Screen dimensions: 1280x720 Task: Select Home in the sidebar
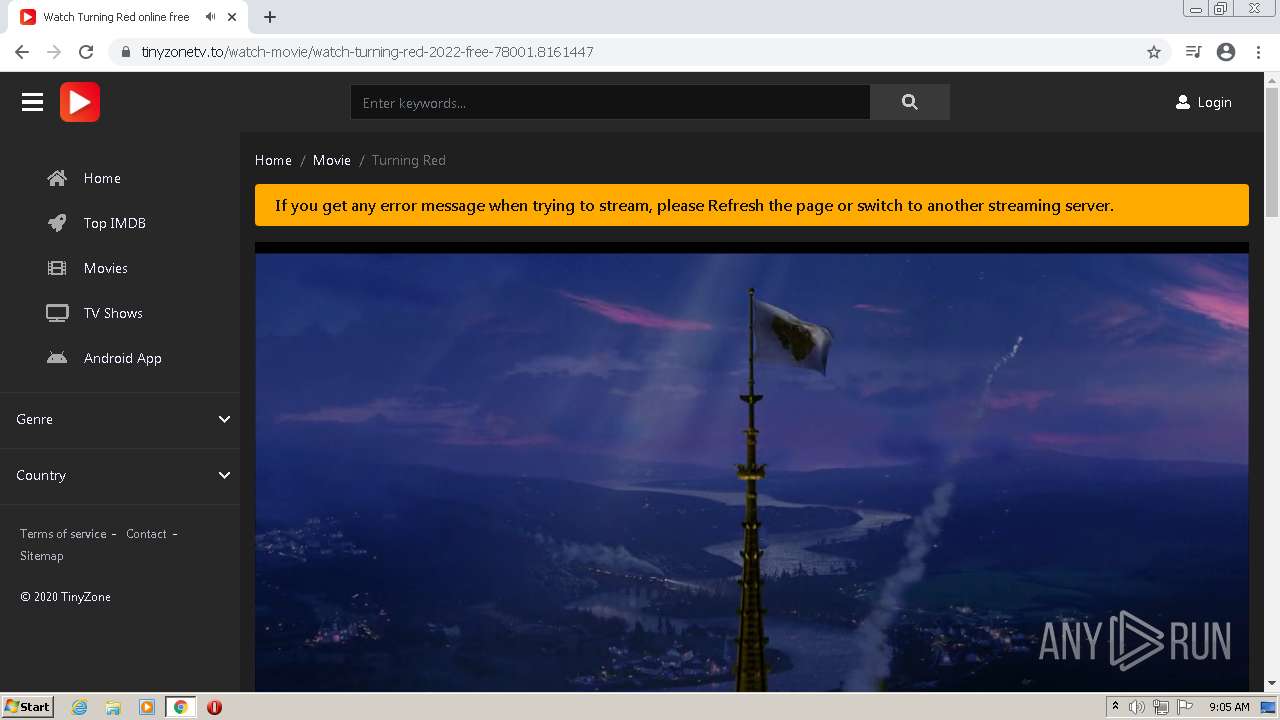(x=102, y=178)
